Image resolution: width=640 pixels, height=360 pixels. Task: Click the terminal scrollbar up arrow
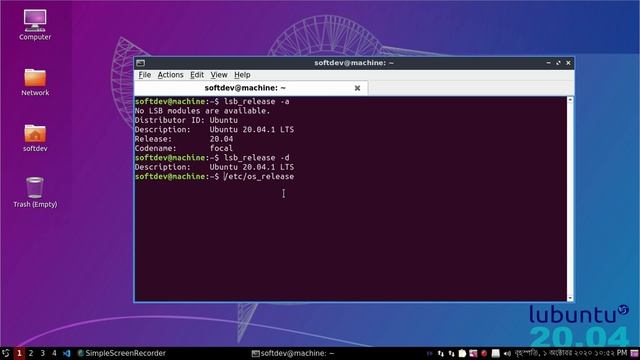pos(570,100)
